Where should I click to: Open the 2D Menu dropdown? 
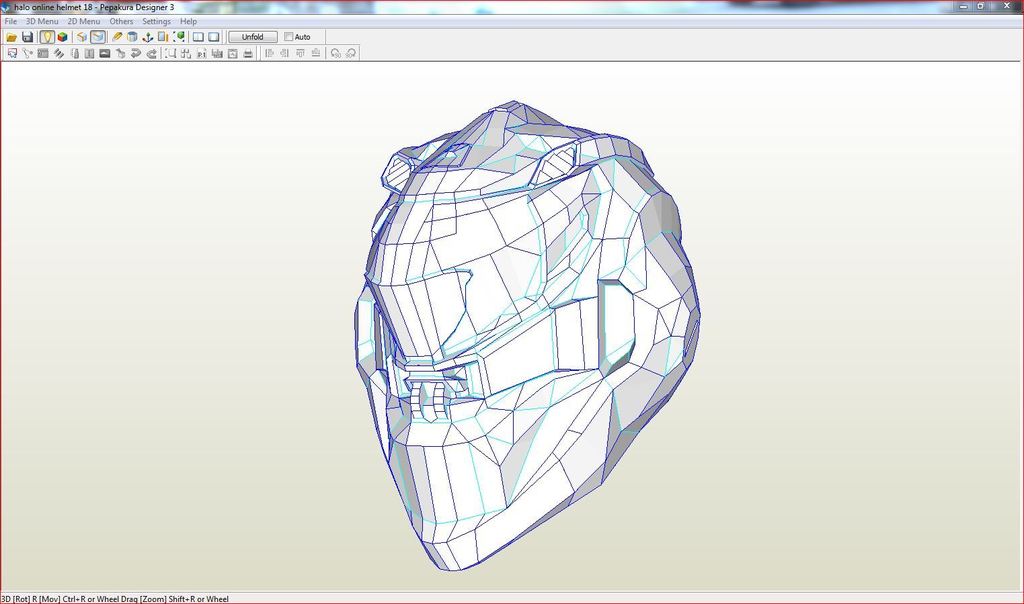[84, 21]
